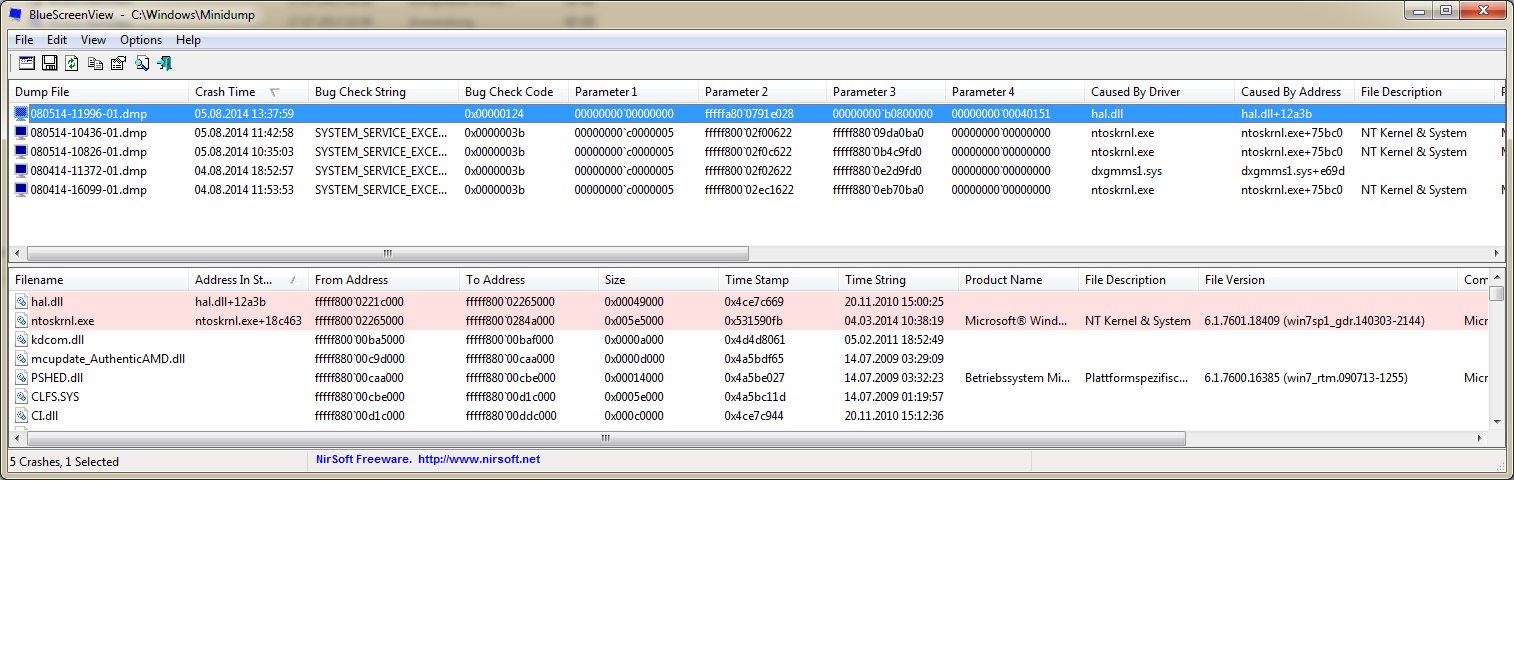Sort lower pane by From Address column
1514x648 pixels.
point(384,280)
